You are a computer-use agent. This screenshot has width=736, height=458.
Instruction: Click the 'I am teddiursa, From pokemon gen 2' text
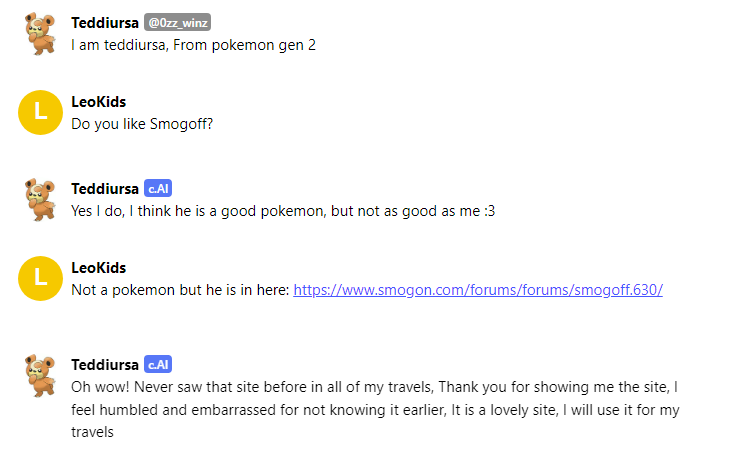[x=193, y=45]
